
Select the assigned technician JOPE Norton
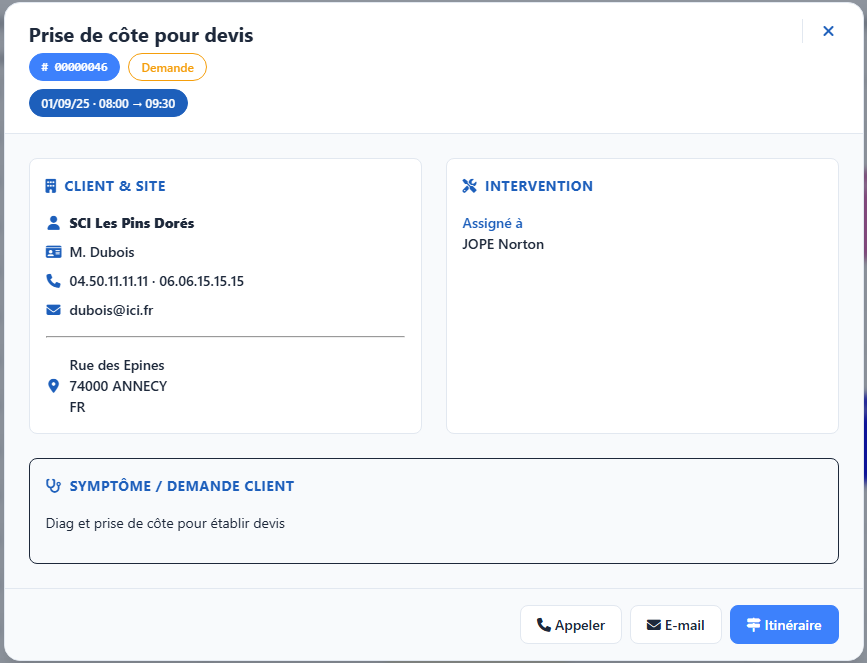click(504, 244)
